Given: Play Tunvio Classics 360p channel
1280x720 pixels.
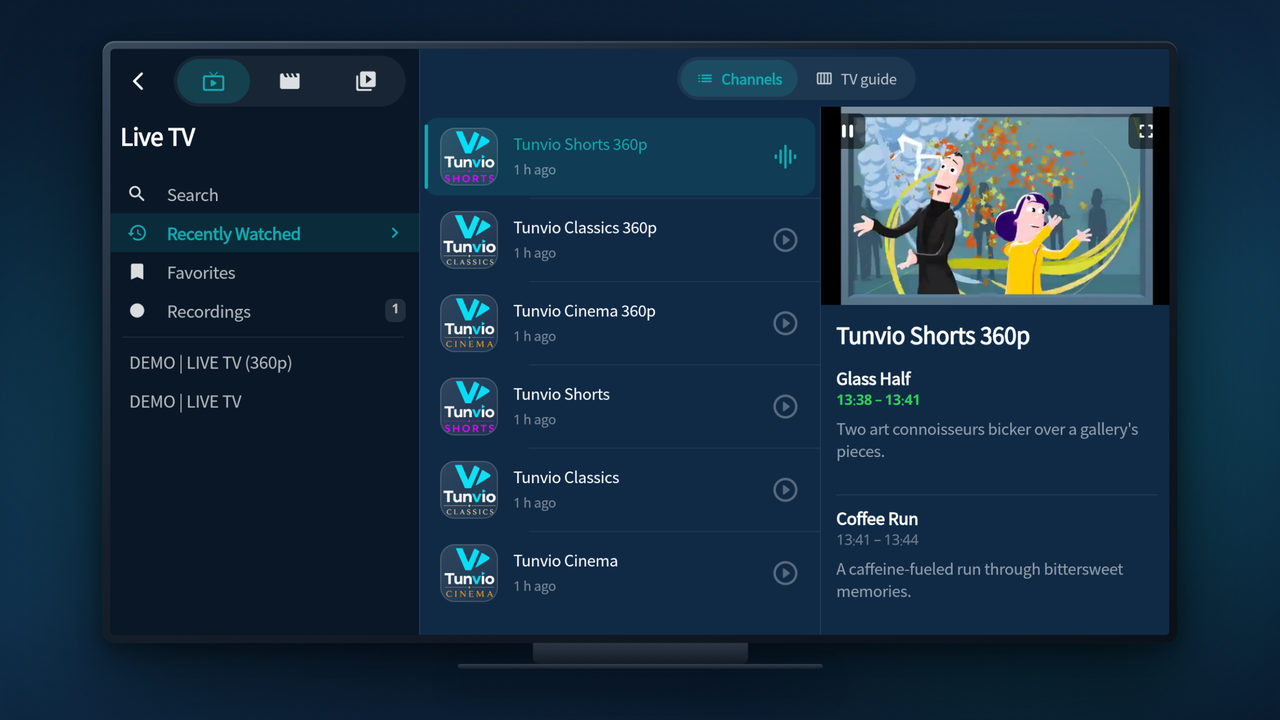Looking at the screenshot, I should click(x=785, y=240).
